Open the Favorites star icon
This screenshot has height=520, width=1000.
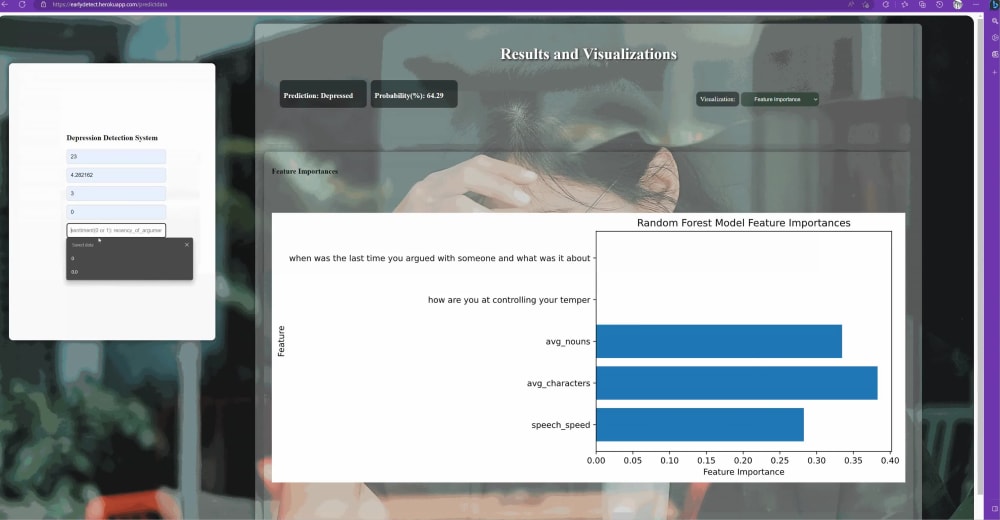click(904, 4)
